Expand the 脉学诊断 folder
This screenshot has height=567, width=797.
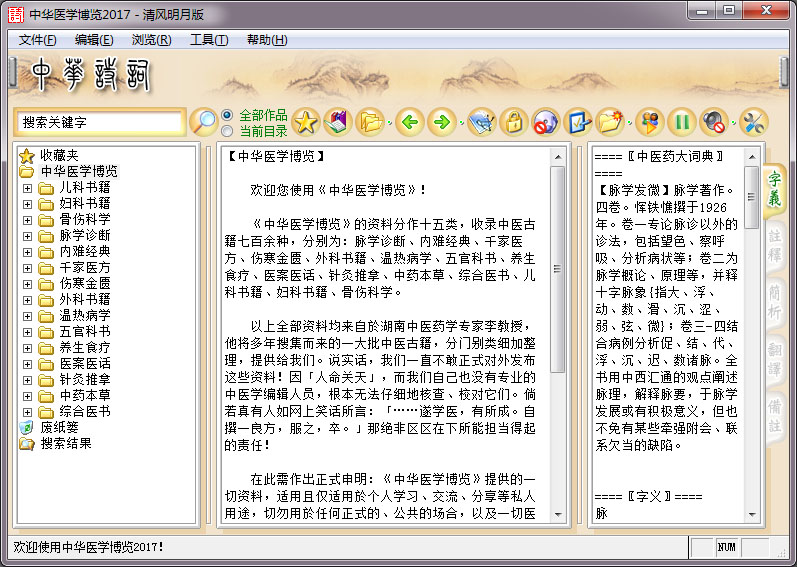point(27,236)
